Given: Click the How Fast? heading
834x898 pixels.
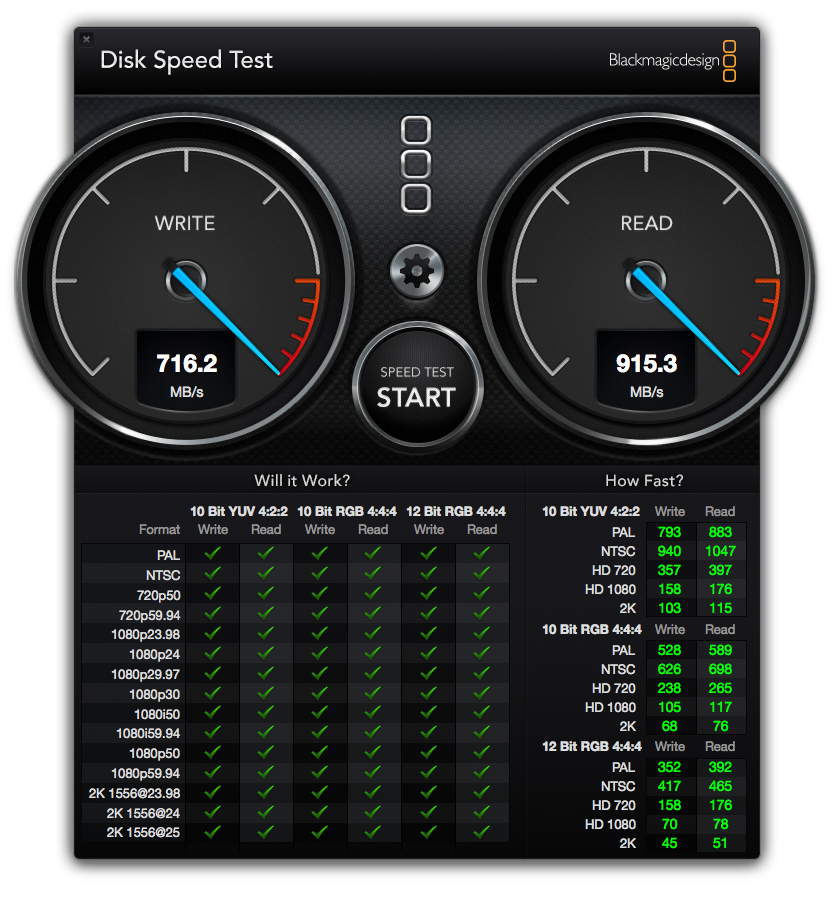Looking at the screenshot, I should tap(644, 480).
